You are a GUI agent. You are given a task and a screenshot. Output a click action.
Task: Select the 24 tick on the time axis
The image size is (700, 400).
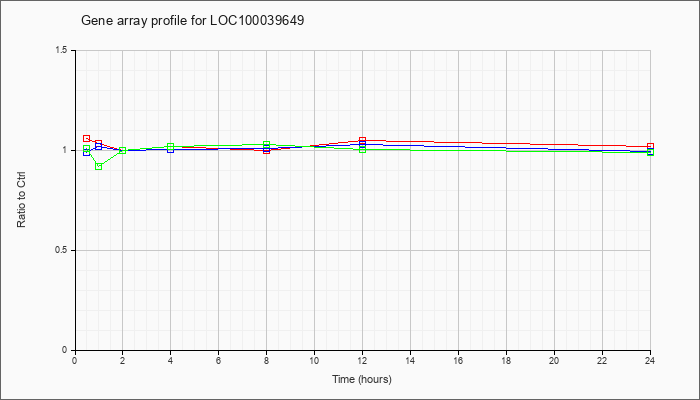[650, 360]
